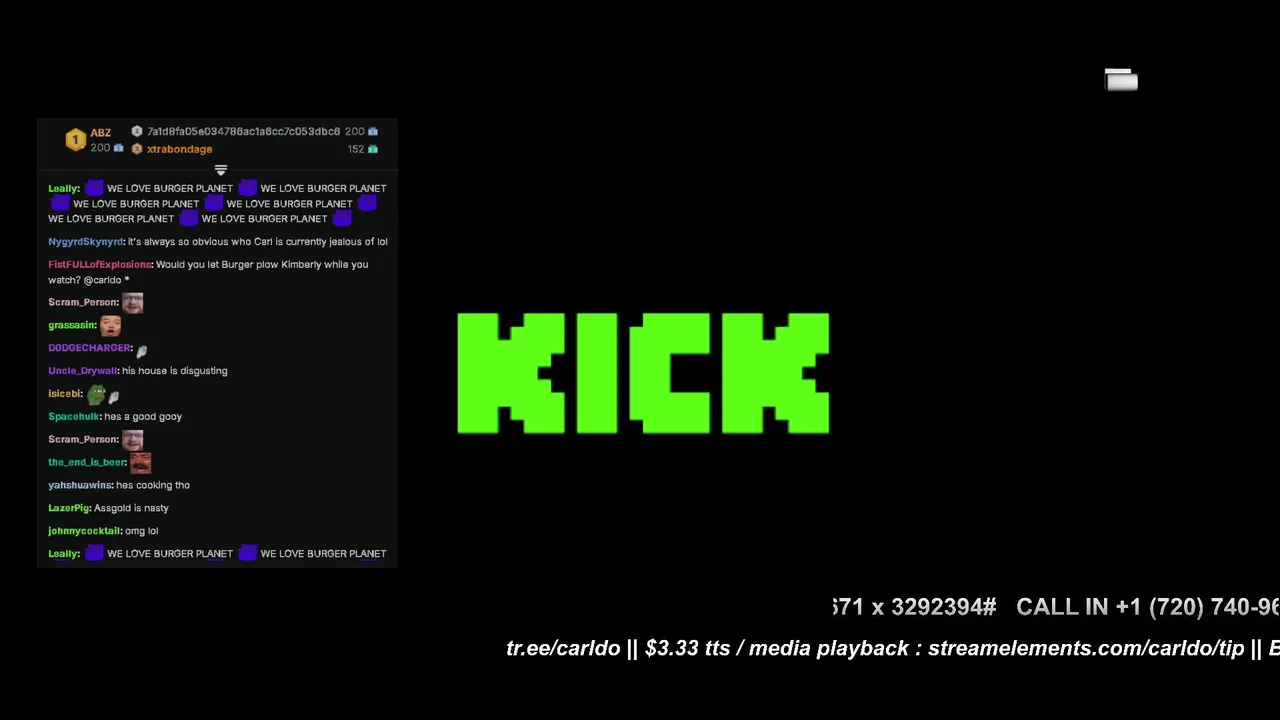Image resolution: width=1280 pixels, height=720 pixels.
Task: Click the "200" count under ABZ
Action: [x=100, y=148]
